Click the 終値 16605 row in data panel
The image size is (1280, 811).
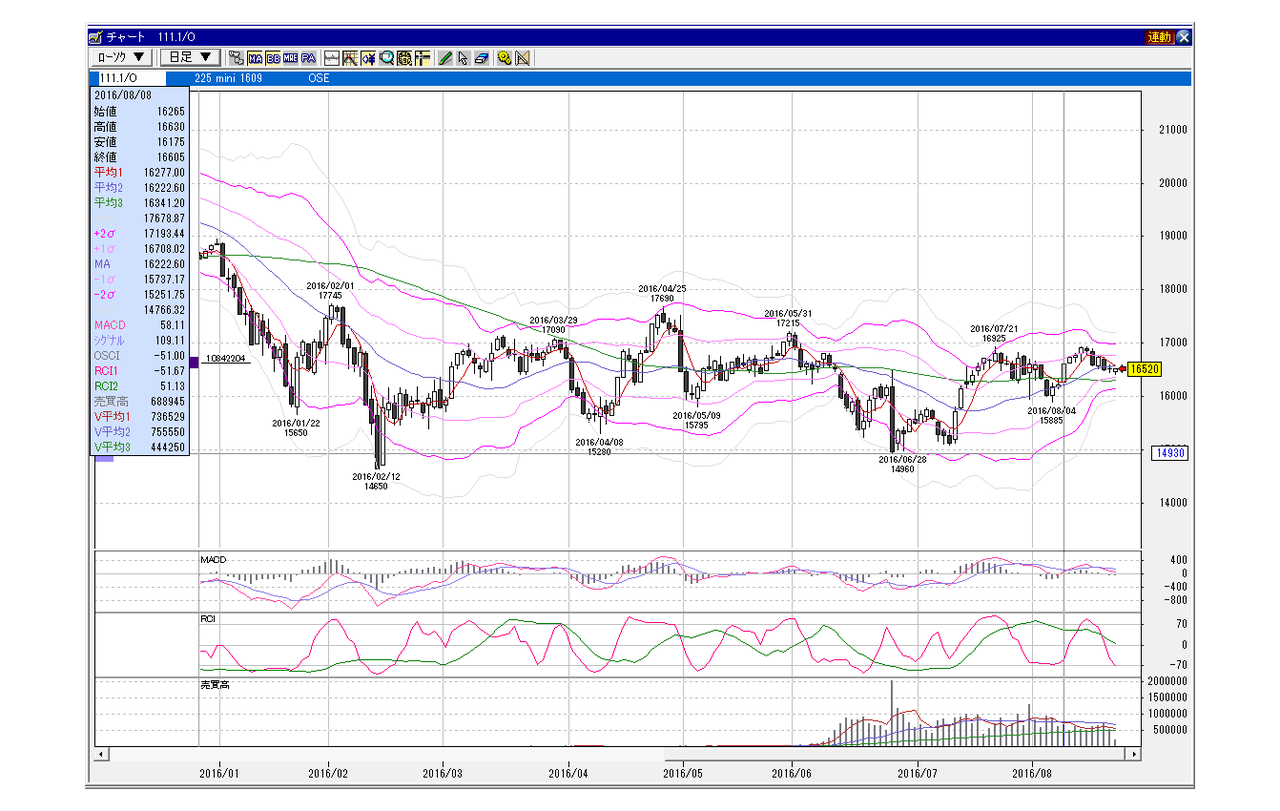(x=139, y=157)
